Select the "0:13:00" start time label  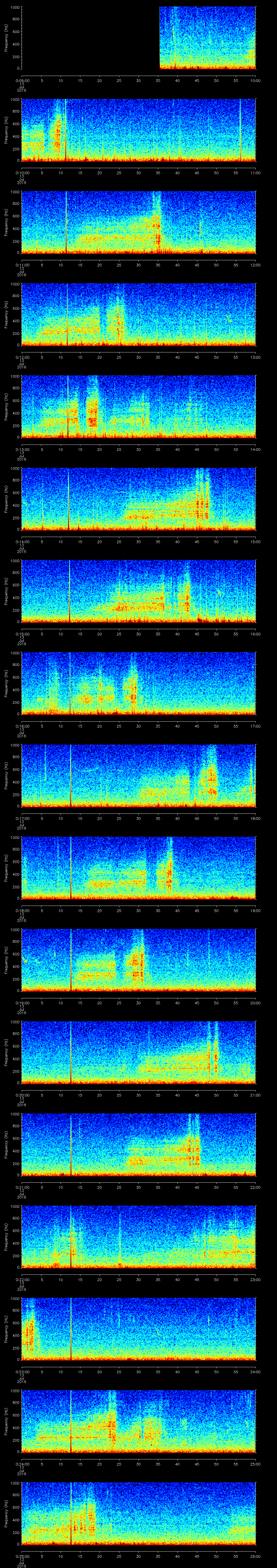22,449
